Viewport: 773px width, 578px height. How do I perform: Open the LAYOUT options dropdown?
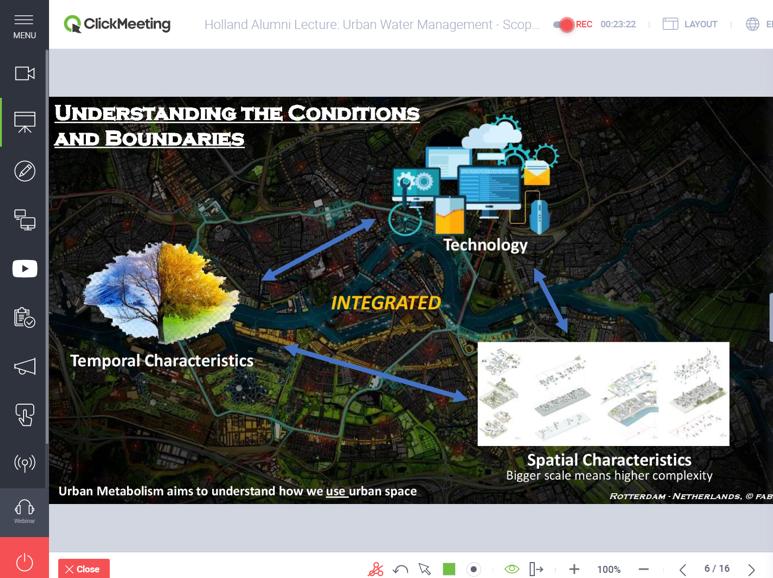point(690,24)
